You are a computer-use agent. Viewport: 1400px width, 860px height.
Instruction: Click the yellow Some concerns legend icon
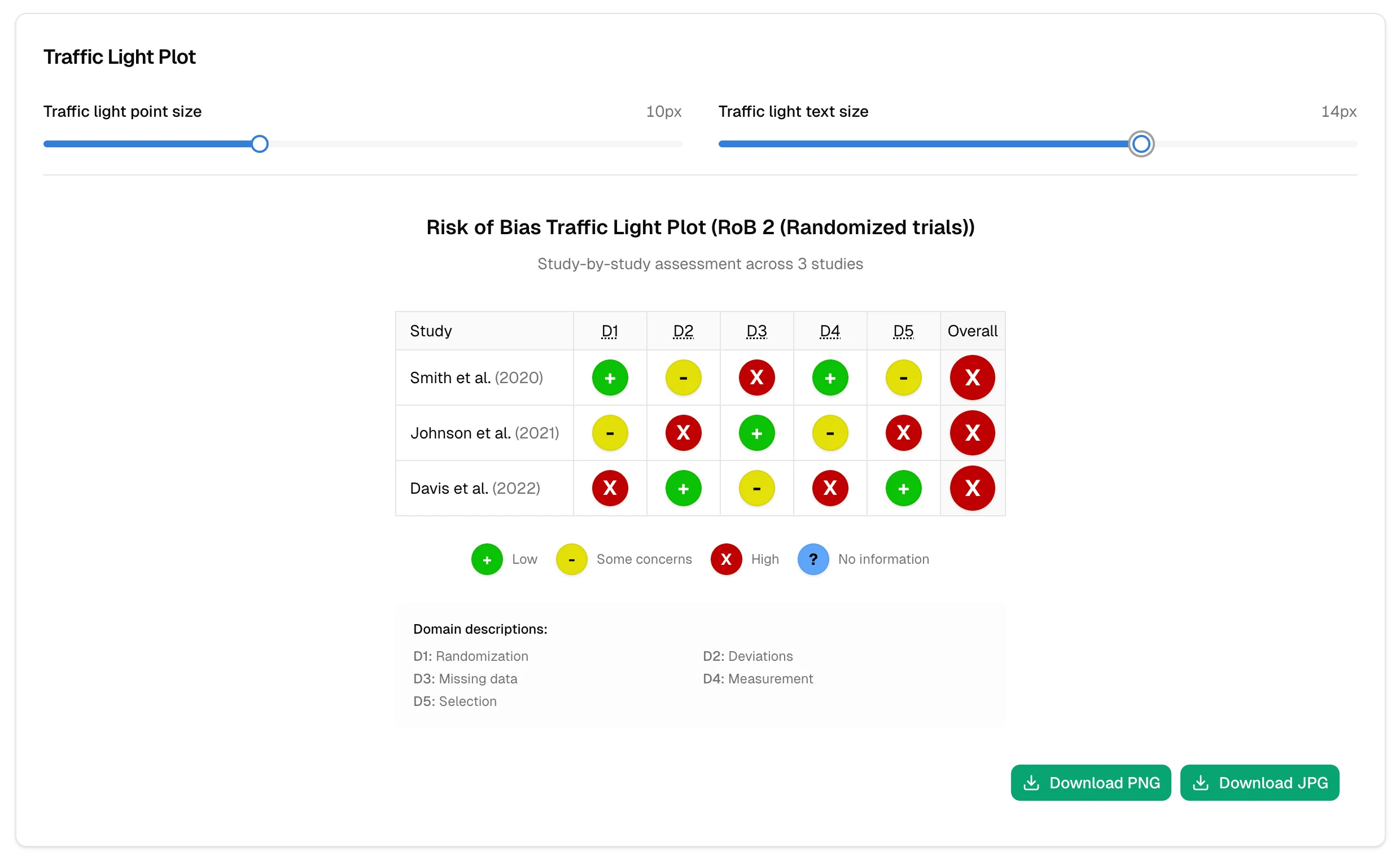pos(571,559)
